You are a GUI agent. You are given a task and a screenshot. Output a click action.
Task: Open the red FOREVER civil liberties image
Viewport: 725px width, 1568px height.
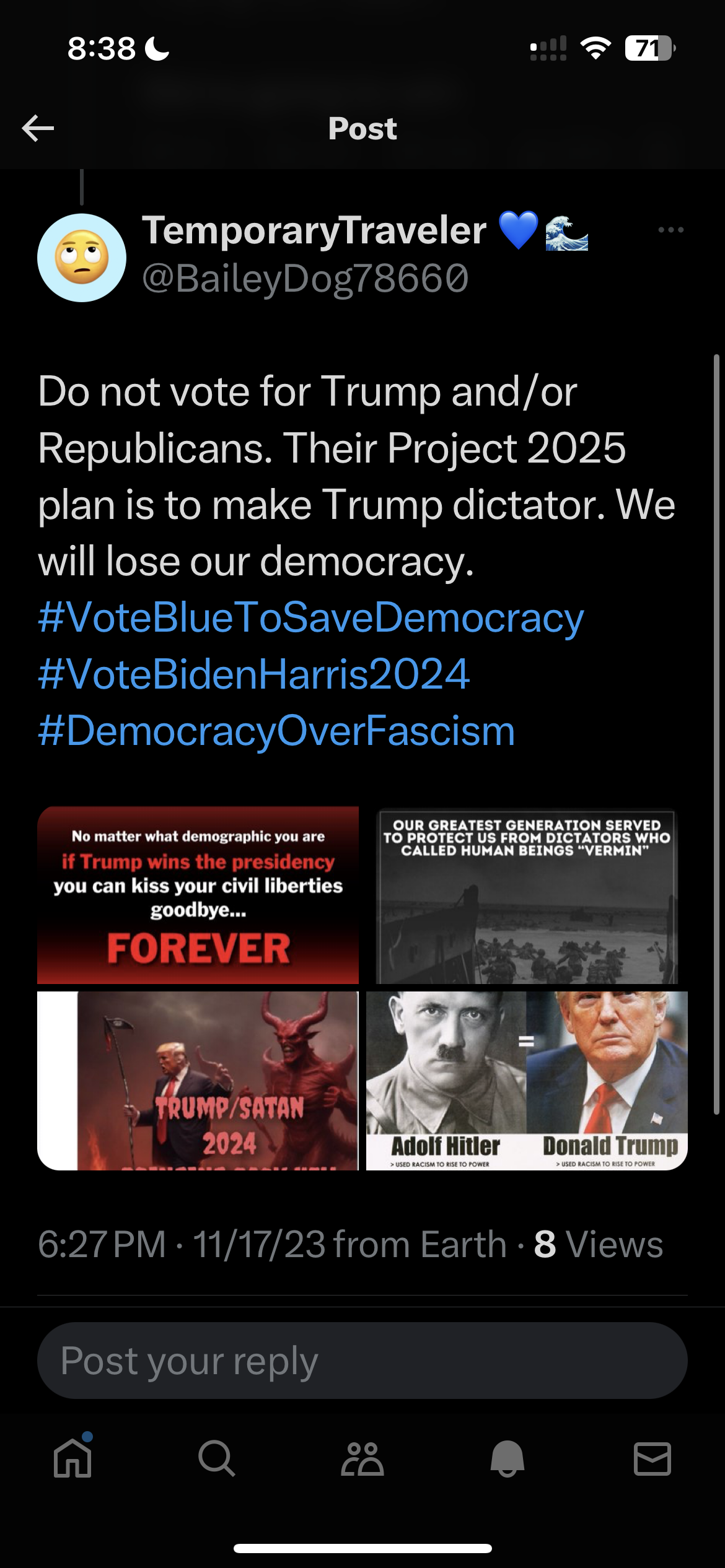tap(198, 895)
